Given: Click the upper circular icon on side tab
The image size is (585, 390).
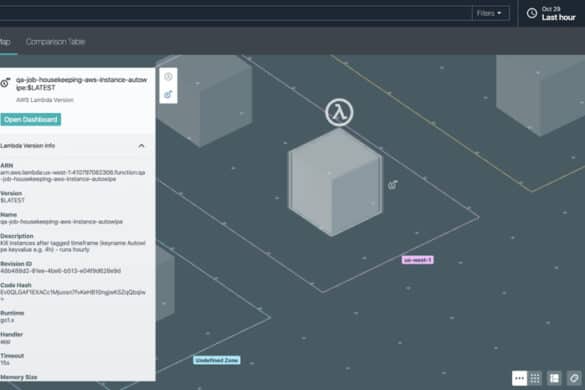Looking at the screenshot, I should click(168, 77).
